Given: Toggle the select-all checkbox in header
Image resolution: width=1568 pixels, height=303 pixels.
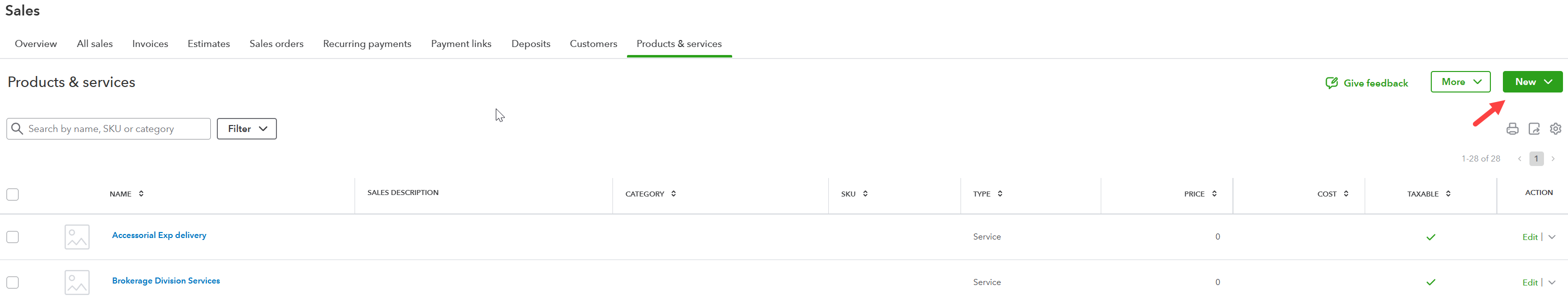Looking at the screenshot, I should tap(13, 194).
